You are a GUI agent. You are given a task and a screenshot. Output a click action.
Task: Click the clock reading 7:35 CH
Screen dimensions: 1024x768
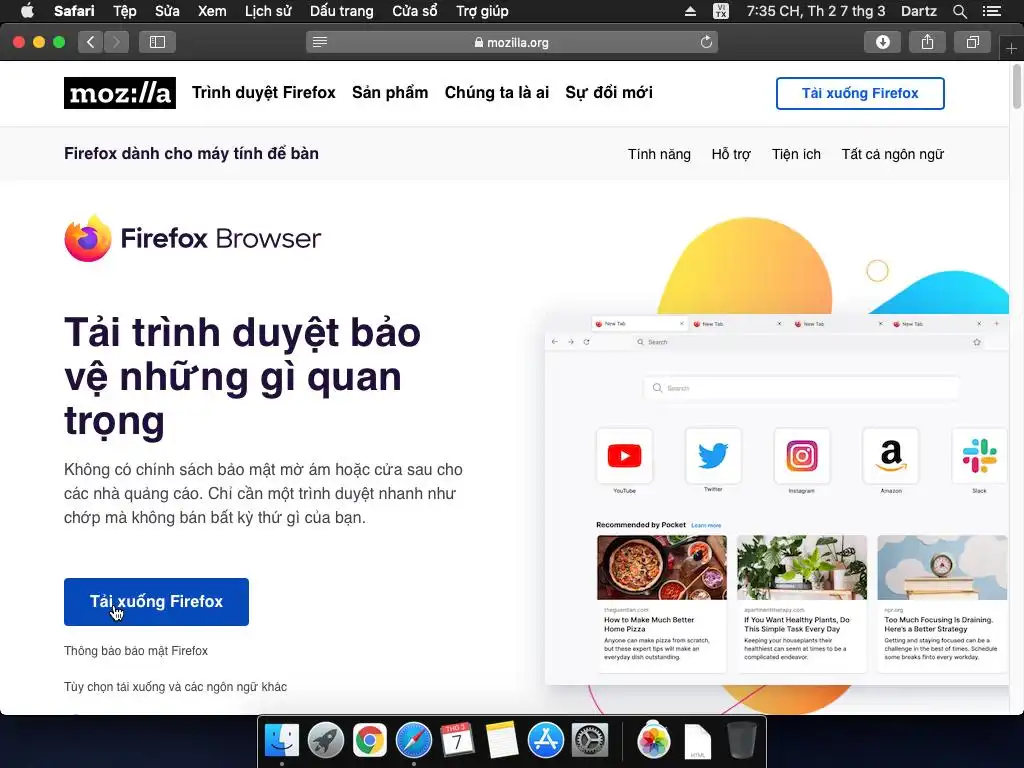(815, 11)
